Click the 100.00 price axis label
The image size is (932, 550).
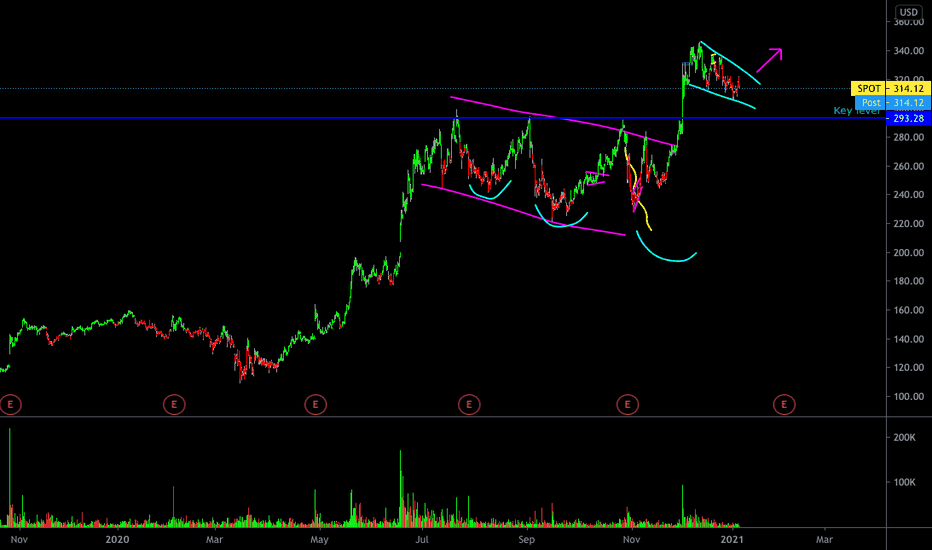tap(909, 397)
